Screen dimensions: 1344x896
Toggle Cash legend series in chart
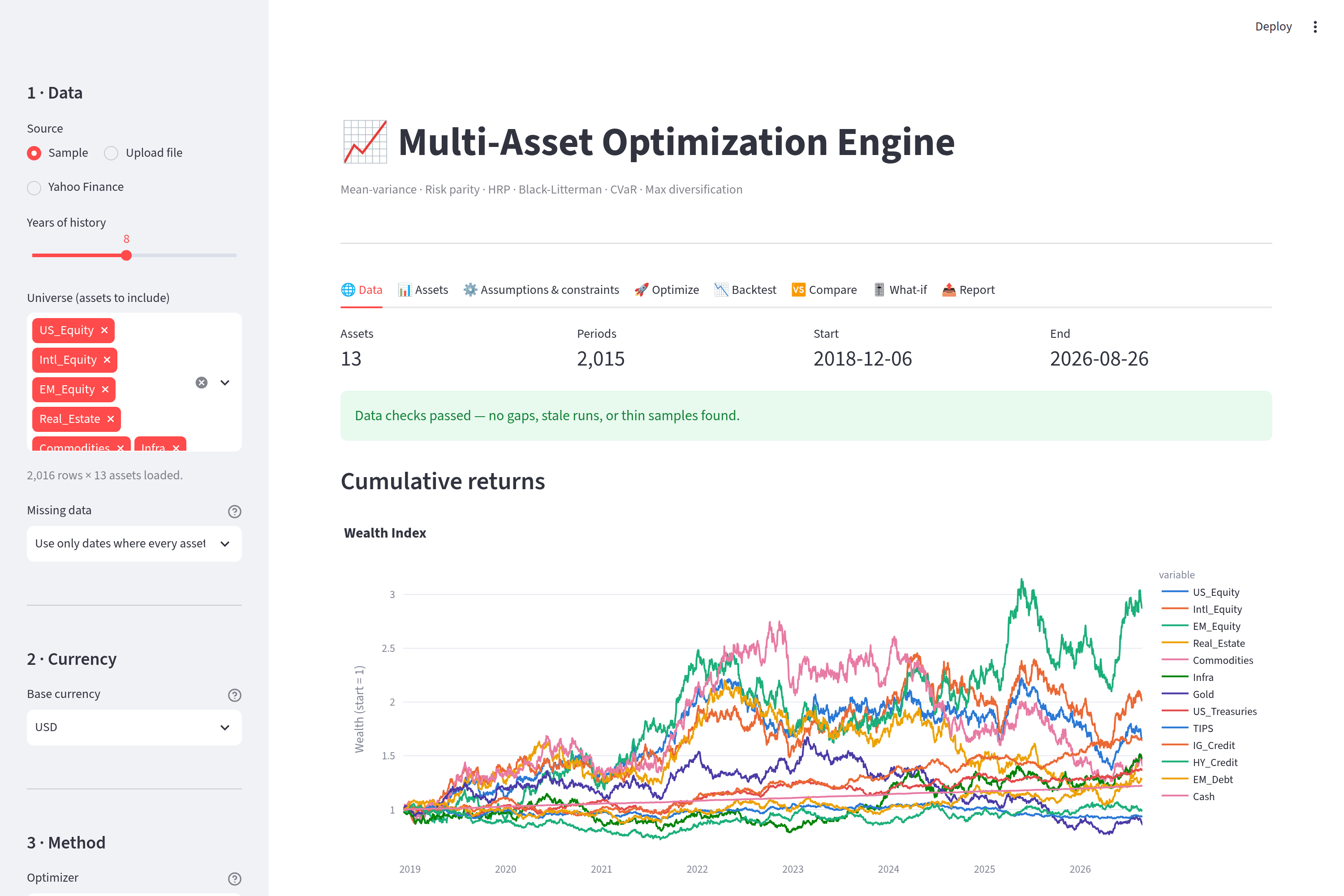coord(1189,797)
